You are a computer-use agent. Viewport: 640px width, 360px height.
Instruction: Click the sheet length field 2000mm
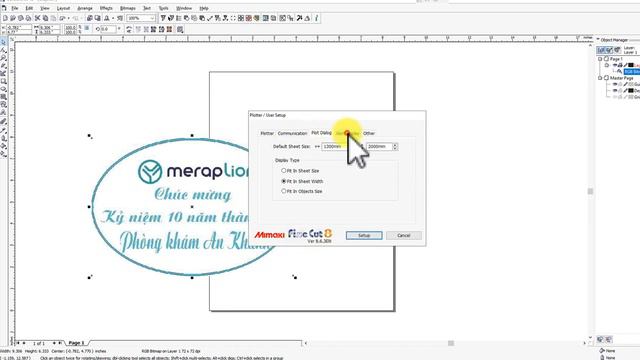(380, 146)
